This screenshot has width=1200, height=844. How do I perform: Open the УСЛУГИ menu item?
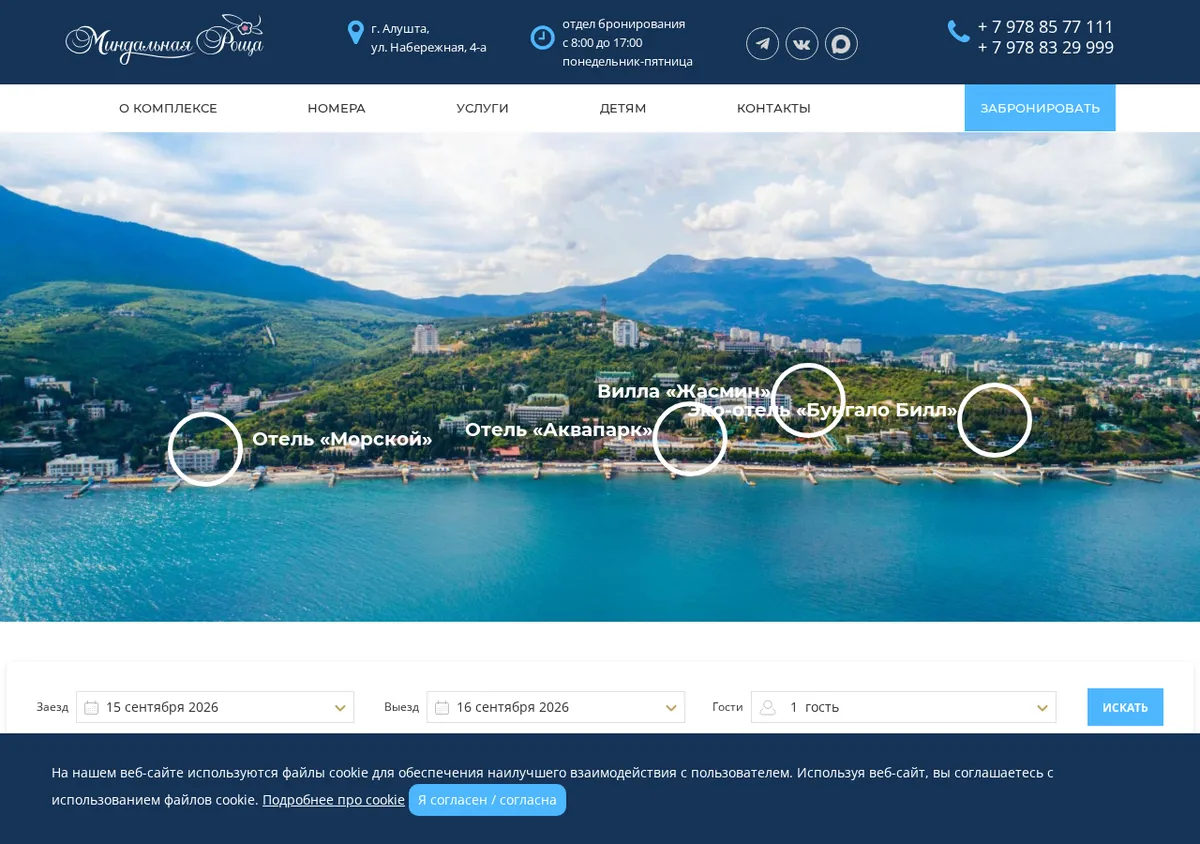[482, 108]
